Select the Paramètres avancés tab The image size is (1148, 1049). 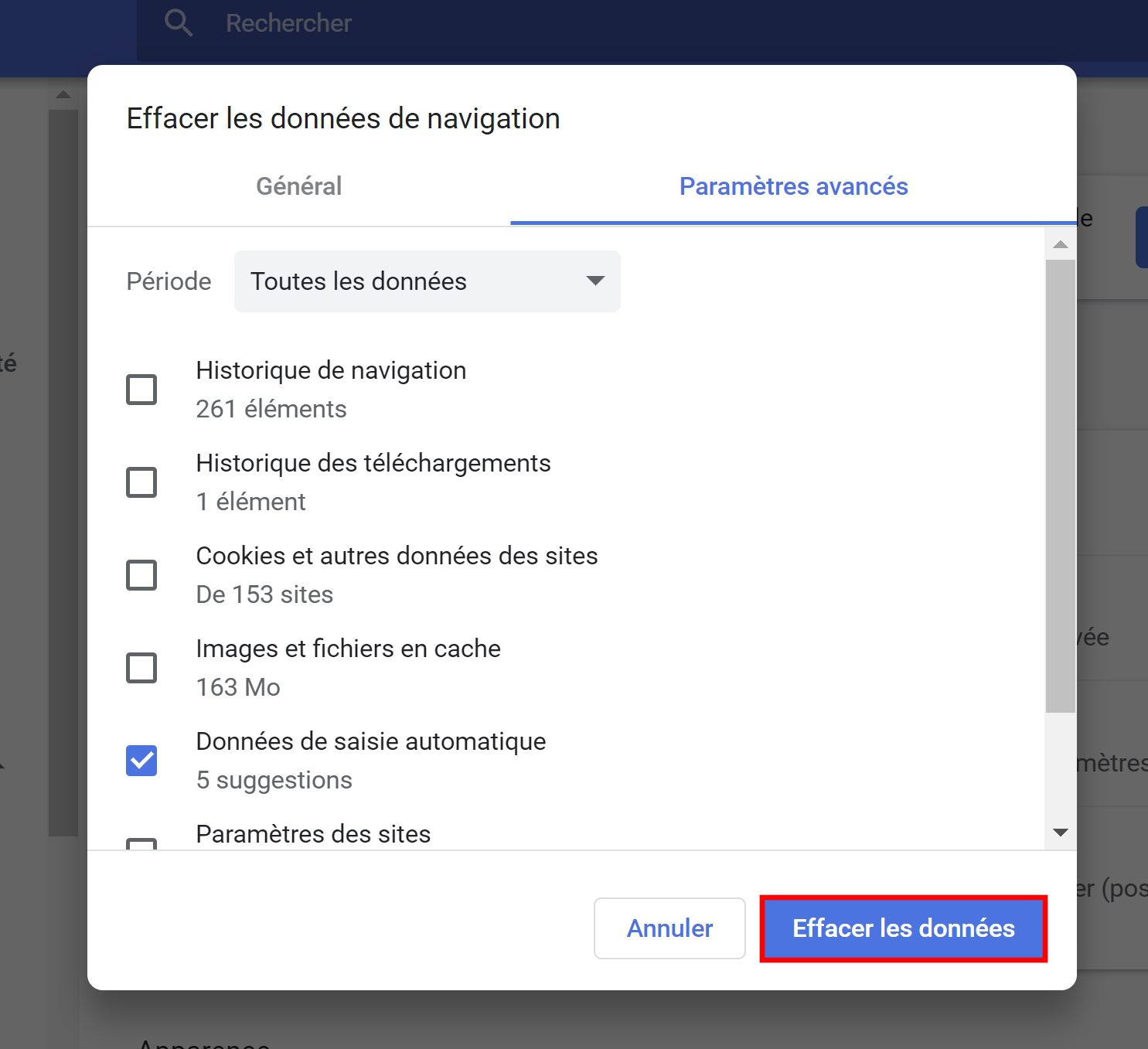[x=793, y=186]
